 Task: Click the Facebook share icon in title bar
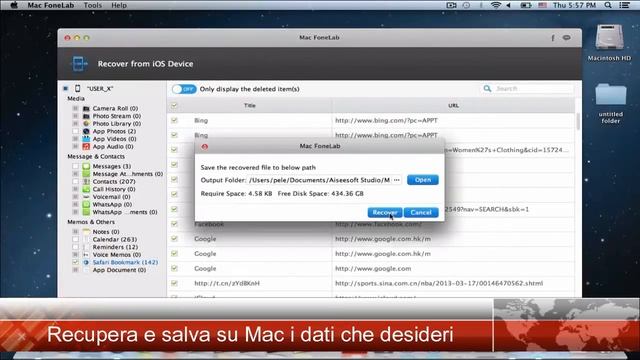pyautogui.click(x=553, y=38)
